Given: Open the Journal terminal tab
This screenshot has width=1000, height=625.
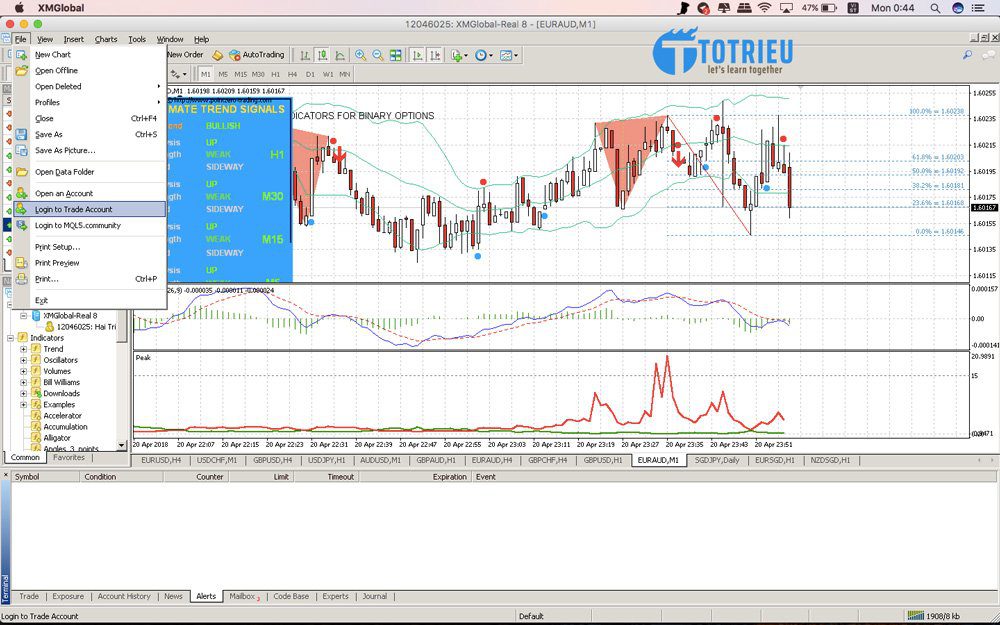Looking at the screenshot, I should pos(374,597).
